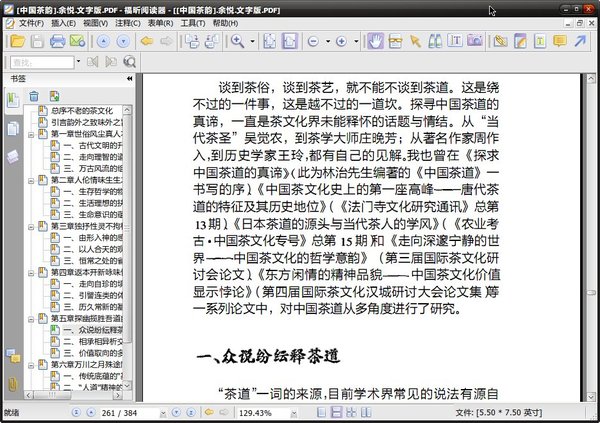Open the Layers panel icon in sidebar

[13, 157]
